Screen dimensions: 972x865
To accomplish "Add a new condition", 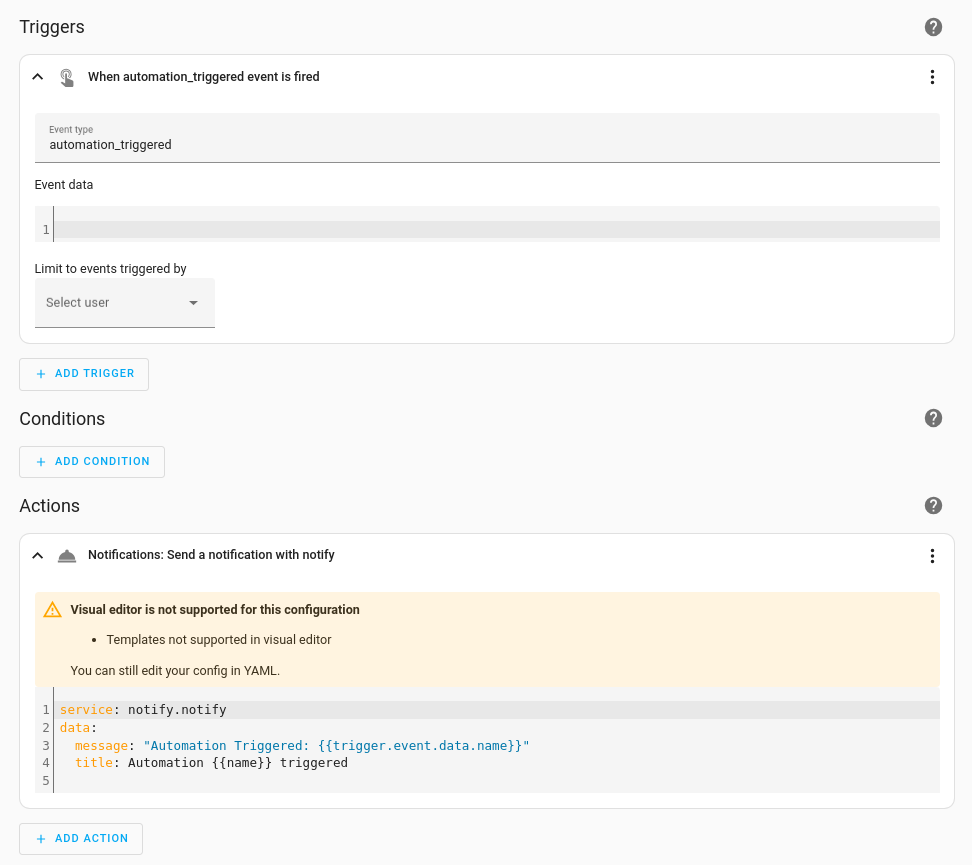I will point(92,462).
